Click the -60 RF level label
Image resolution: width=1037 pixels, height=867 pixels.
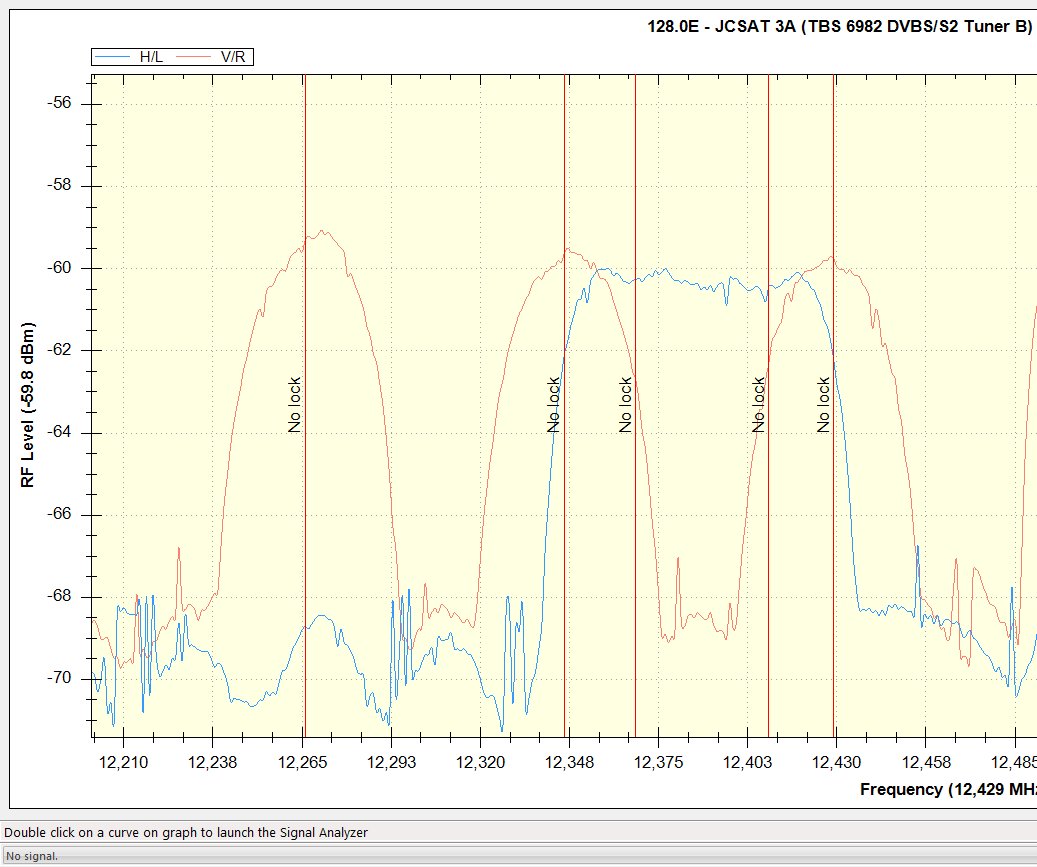pos(59,267)
